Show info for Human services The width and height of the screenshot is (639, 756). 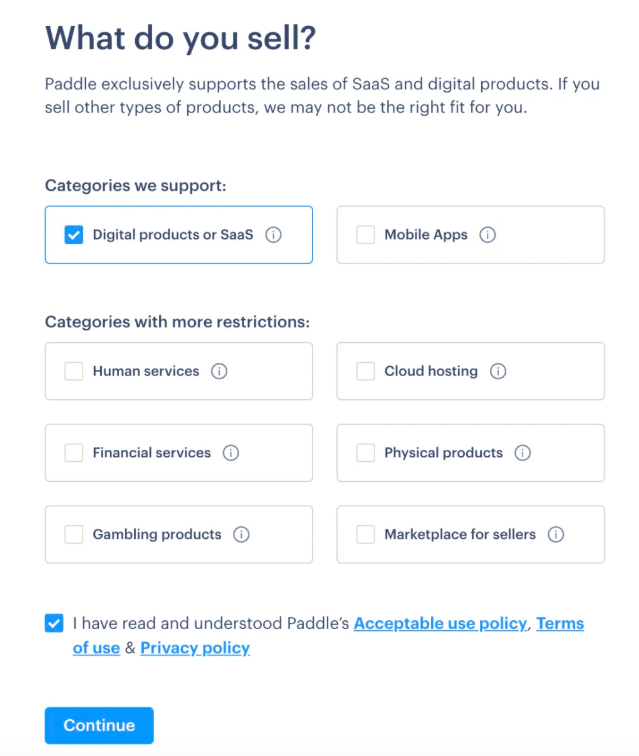219,371
